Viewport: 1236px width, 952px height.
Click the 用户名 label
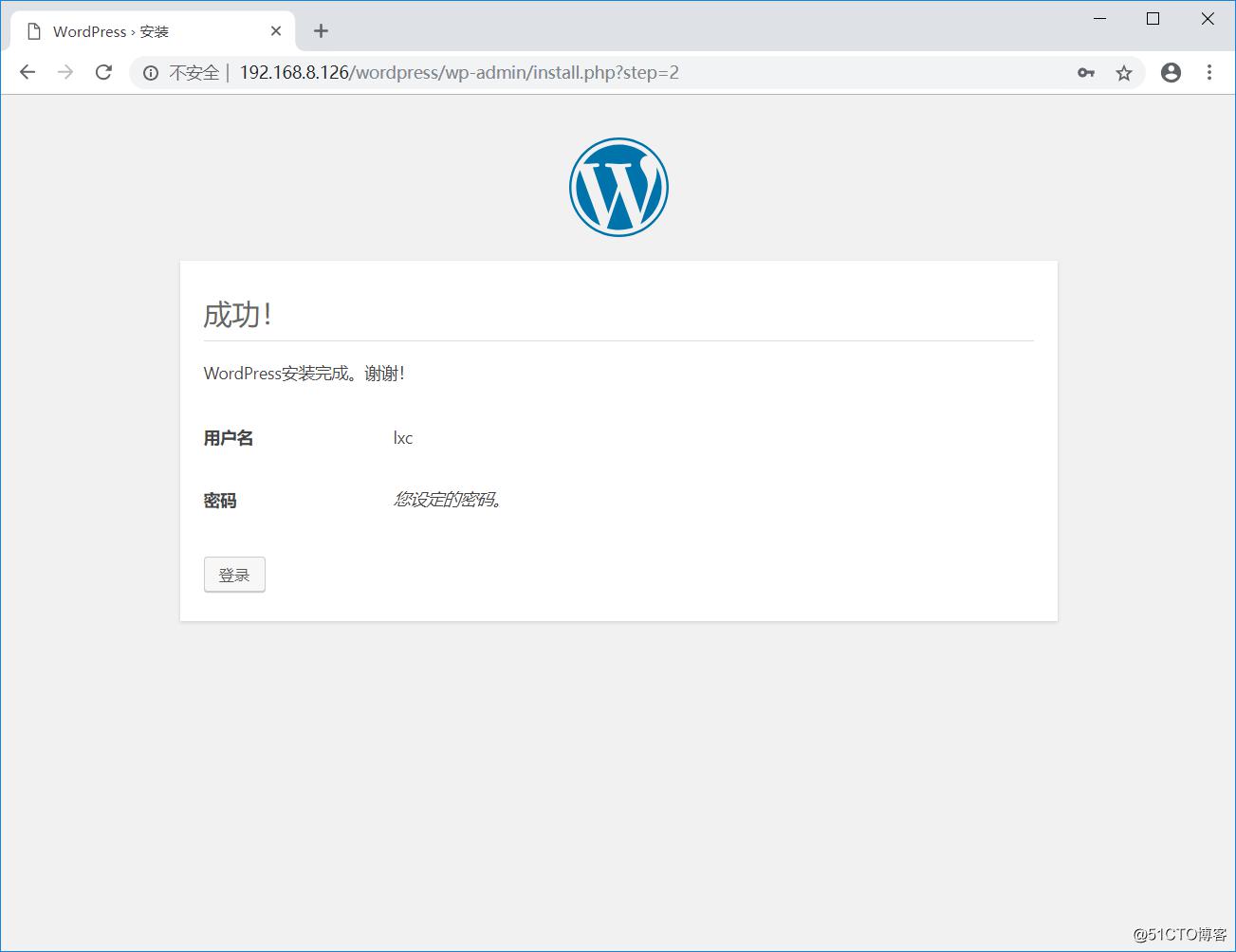[229, 438]
